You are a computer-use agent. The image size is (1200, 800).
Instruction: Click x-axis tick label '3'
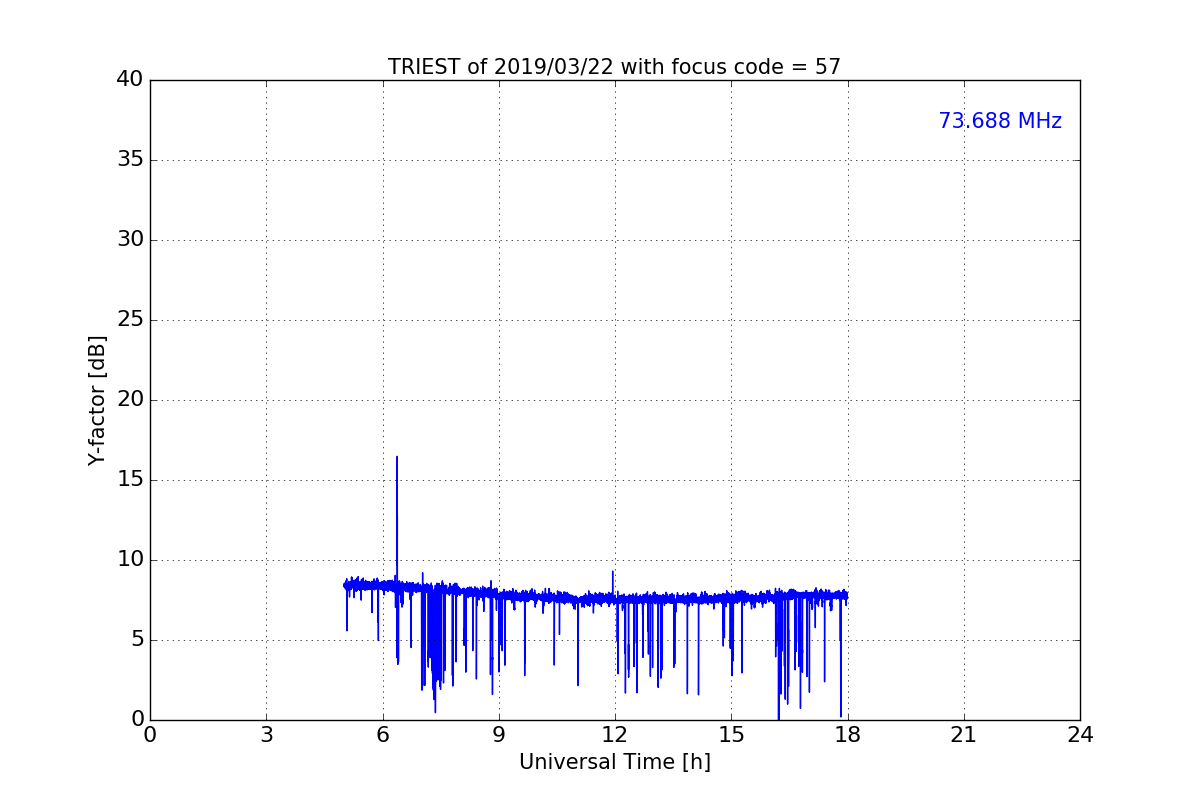click(266, 735)
